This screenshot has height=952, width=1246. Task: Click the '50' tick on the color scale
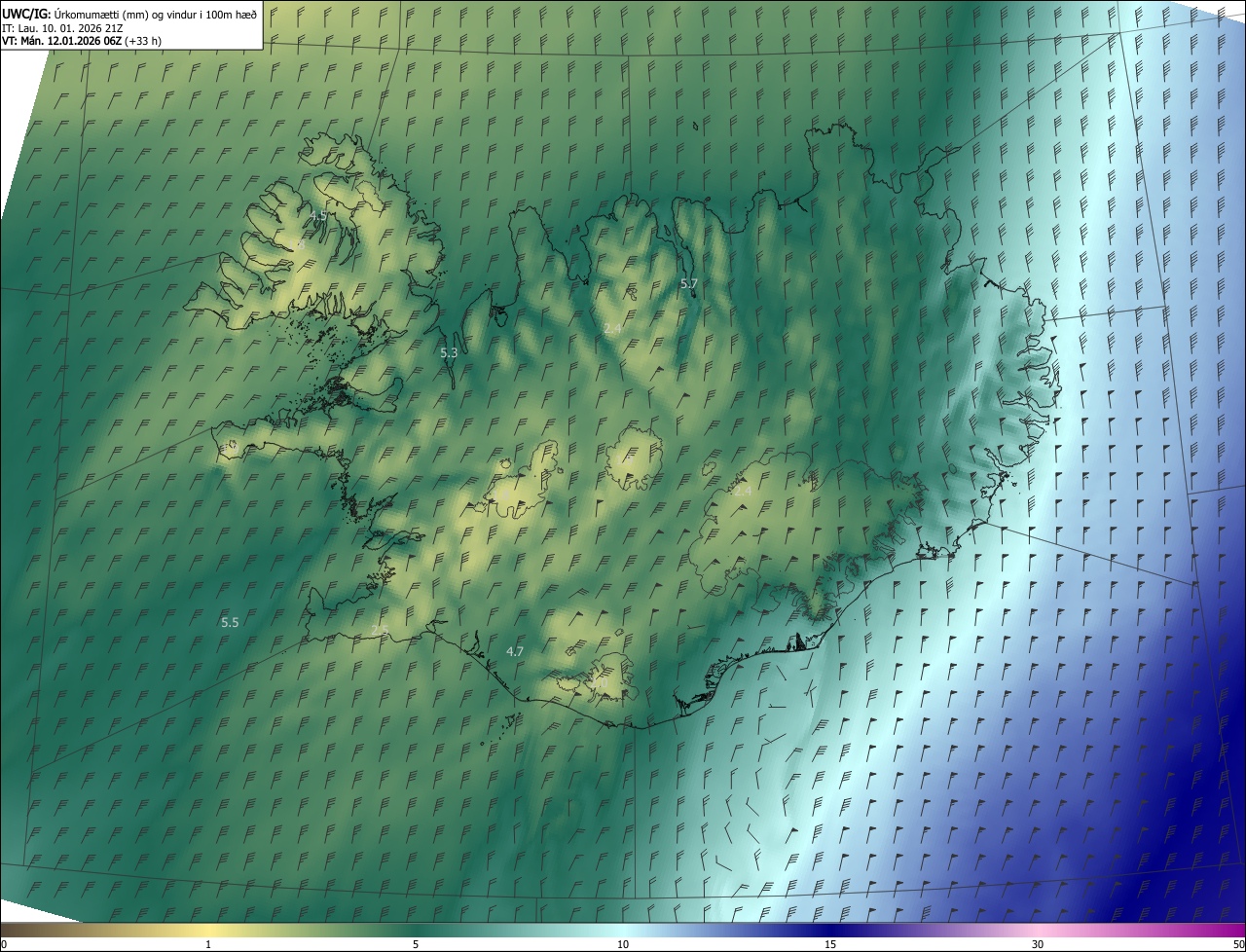coord(1238,944)
